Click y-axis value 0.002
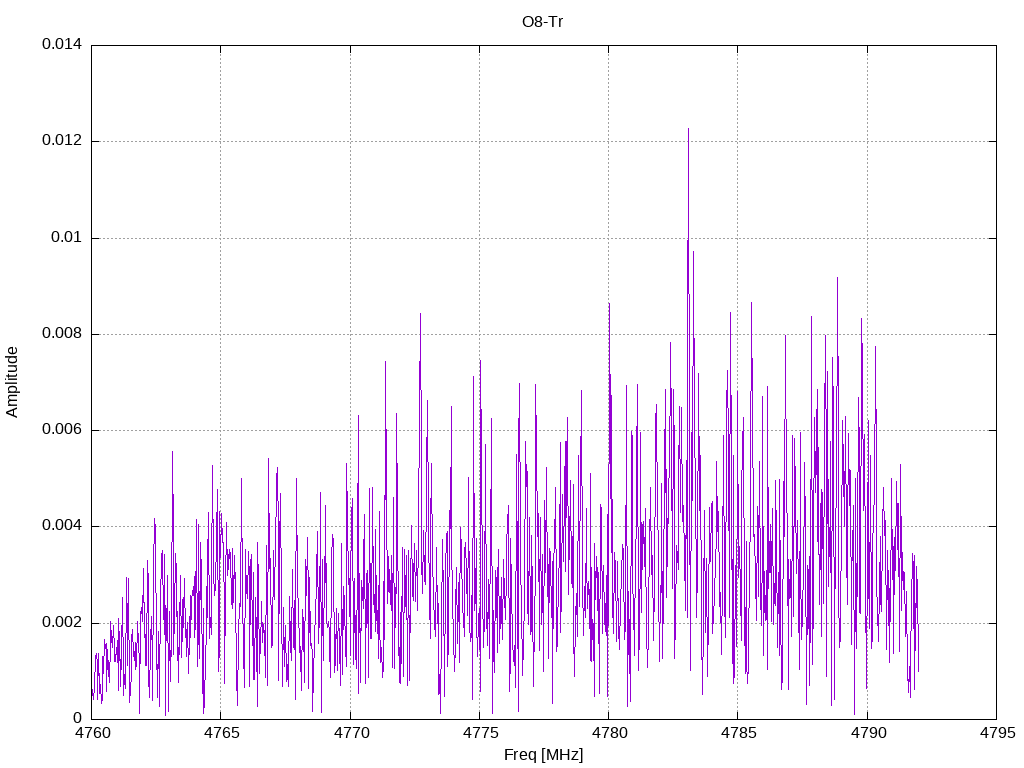Screen dimensions: 1024x768 (62, 622)
